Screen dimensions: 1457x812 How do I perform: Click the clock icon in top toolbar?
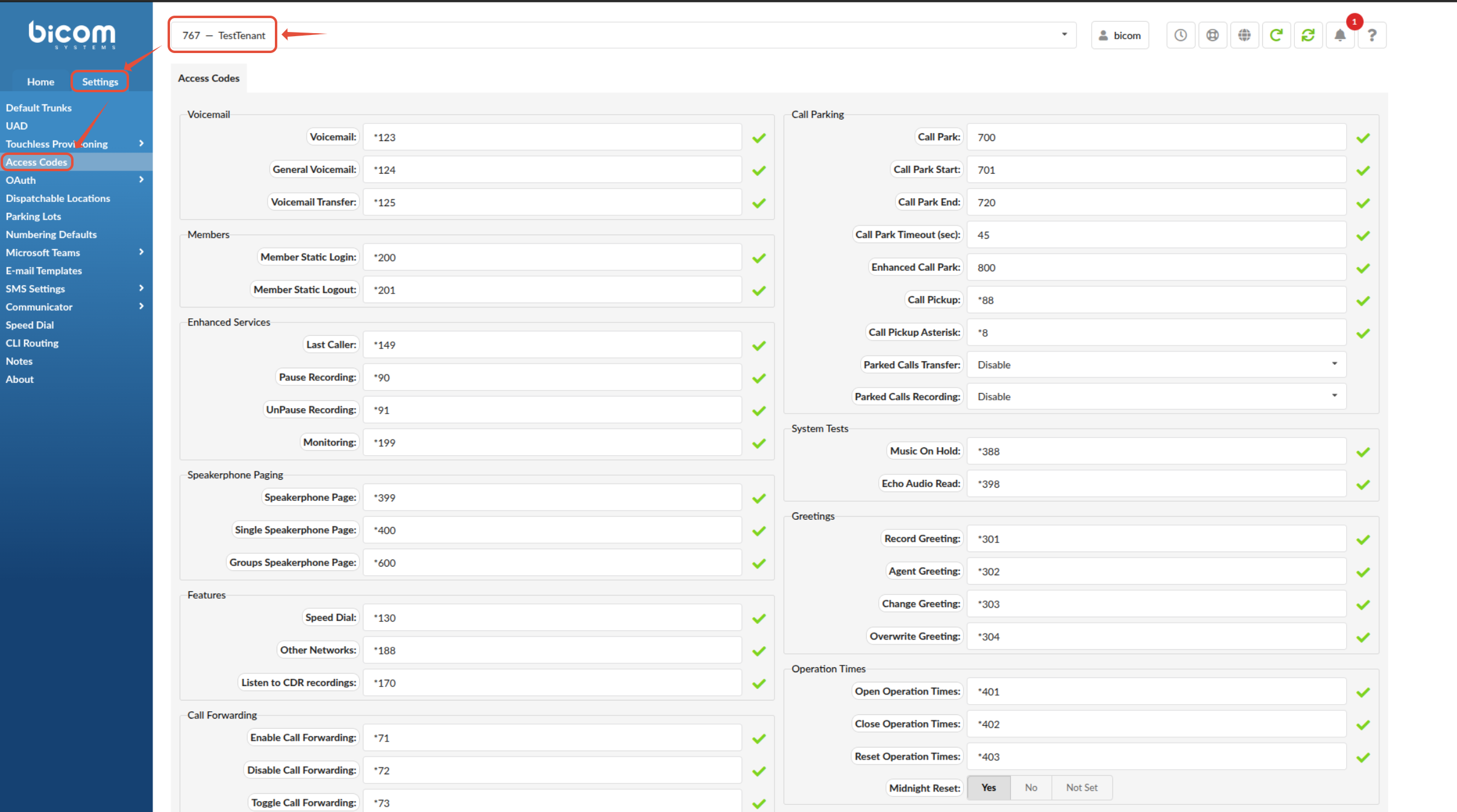1180,36
